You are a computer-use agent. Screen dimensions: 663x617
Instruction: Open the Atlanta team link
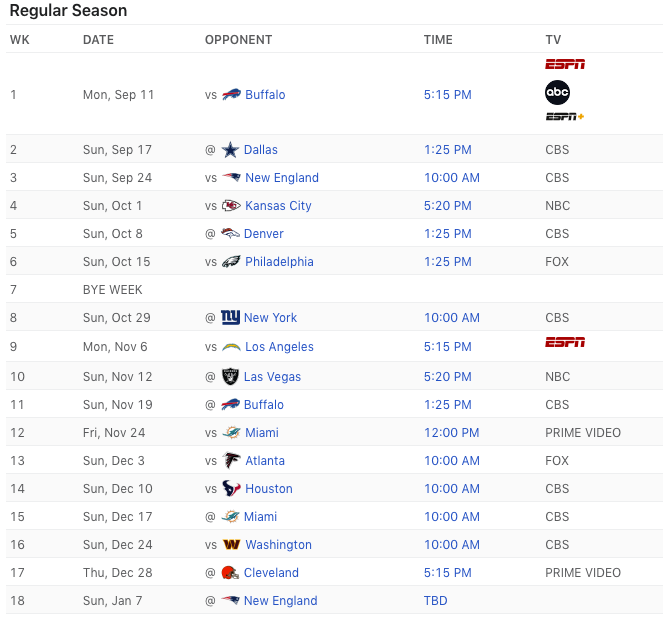[265, 461]
